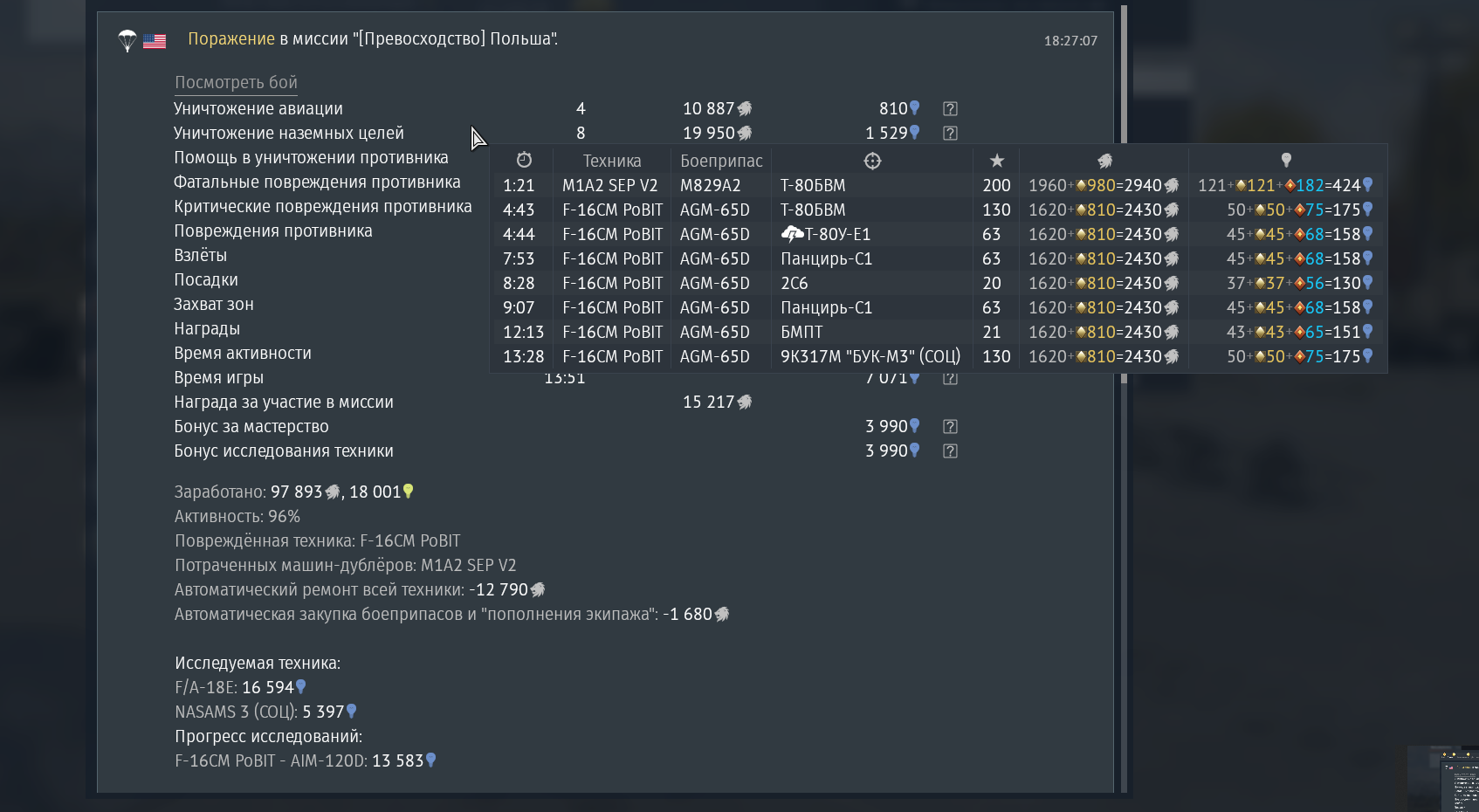Click the 9К317М "БУК-М3" (СОЦ) target entry
Screen dimensions: 1479x812
(x=870, y=357)
